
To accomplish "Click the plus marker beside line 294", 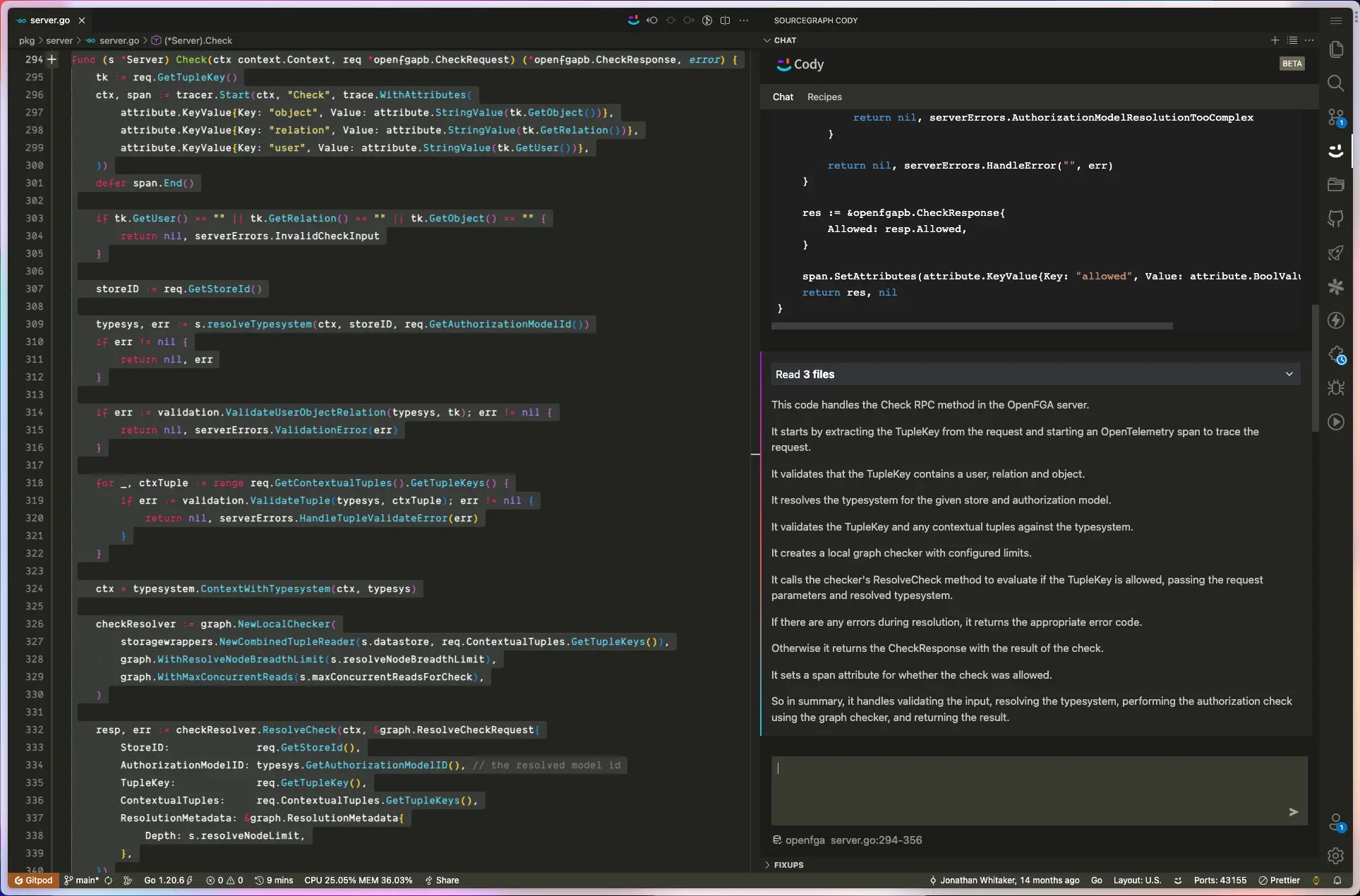I will point(52,60).
